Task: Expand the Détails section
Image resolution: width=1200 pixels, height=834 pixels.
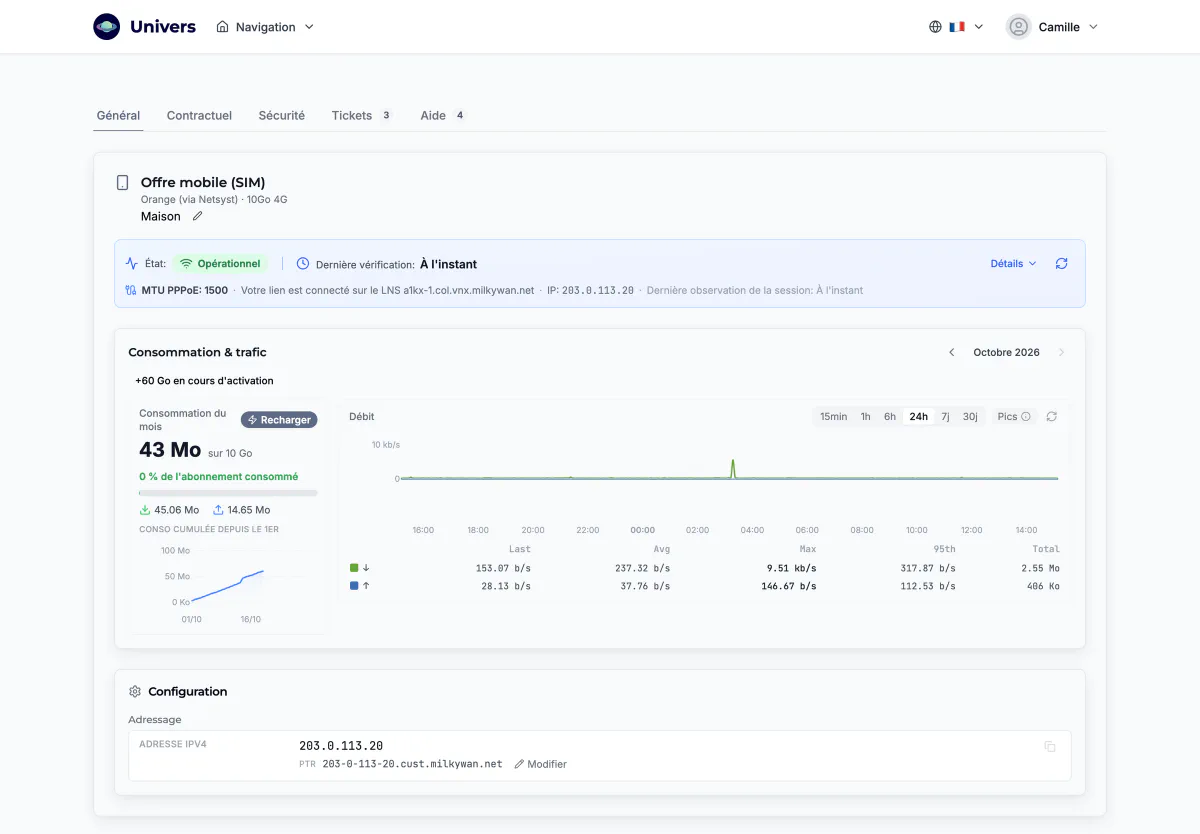Action: [1013, 264]
